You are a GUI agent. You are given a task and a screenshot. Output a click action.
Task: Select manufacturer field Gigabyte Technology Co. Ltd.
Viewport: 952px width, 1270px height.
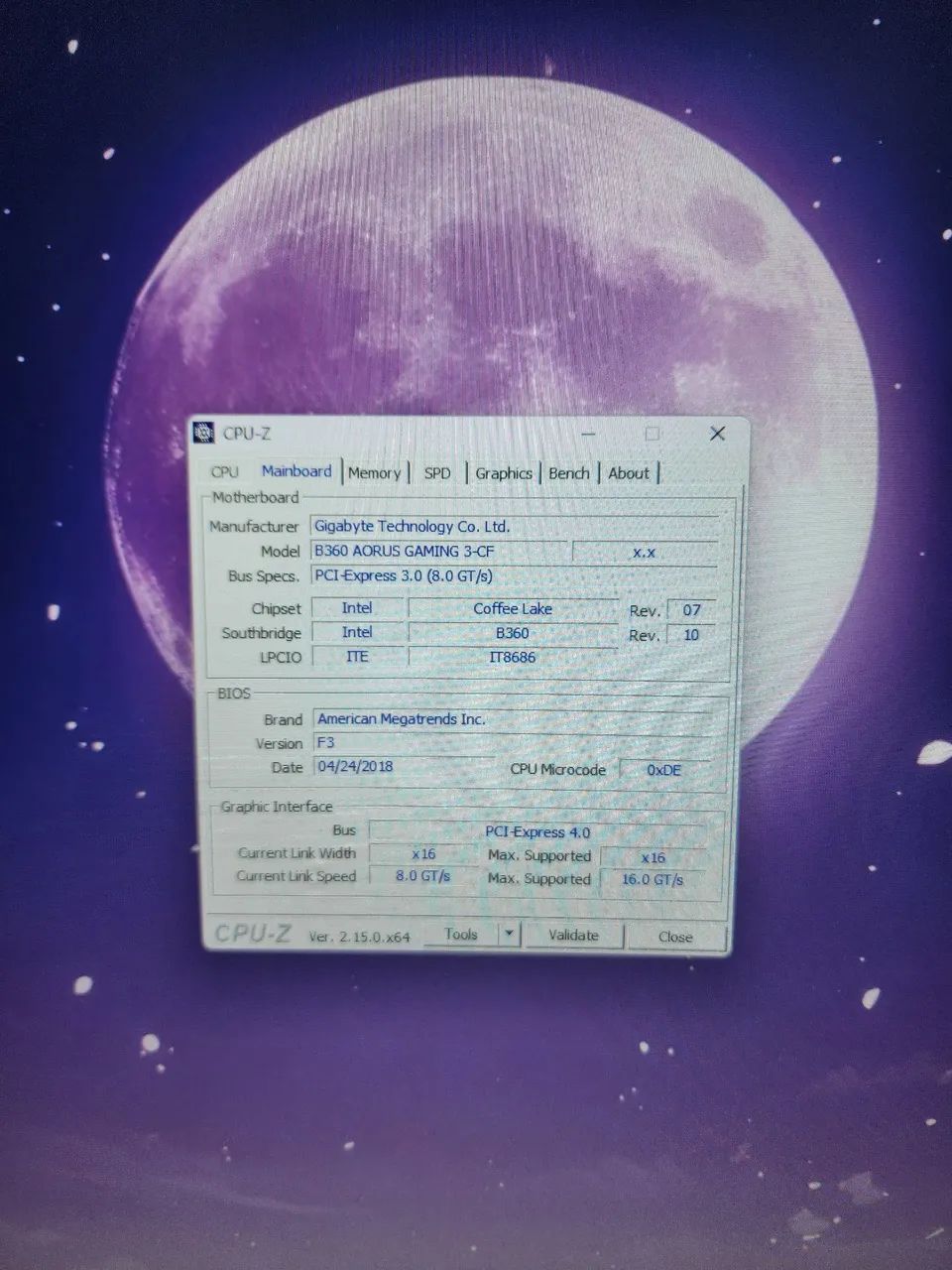pyautogui.click(x=514, y=526)
